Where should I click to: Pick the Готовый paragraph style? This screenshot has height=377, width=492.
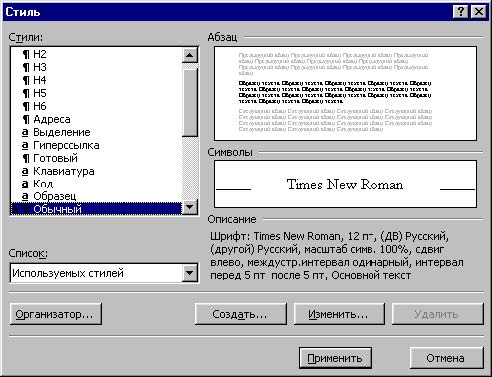click(x=97, y=158)
